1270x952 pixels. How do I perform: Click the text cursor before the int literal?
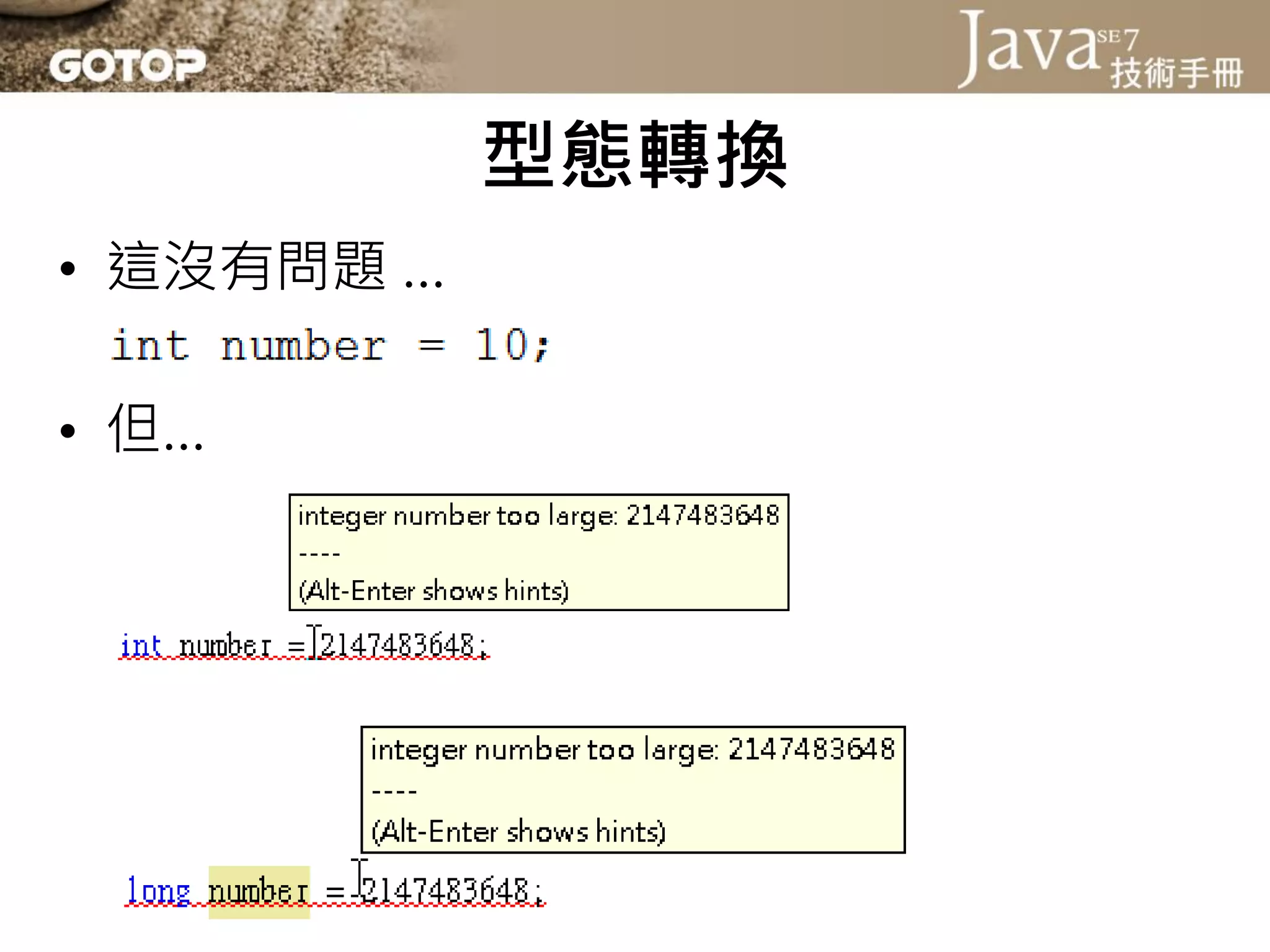click(x=316, y=642)
